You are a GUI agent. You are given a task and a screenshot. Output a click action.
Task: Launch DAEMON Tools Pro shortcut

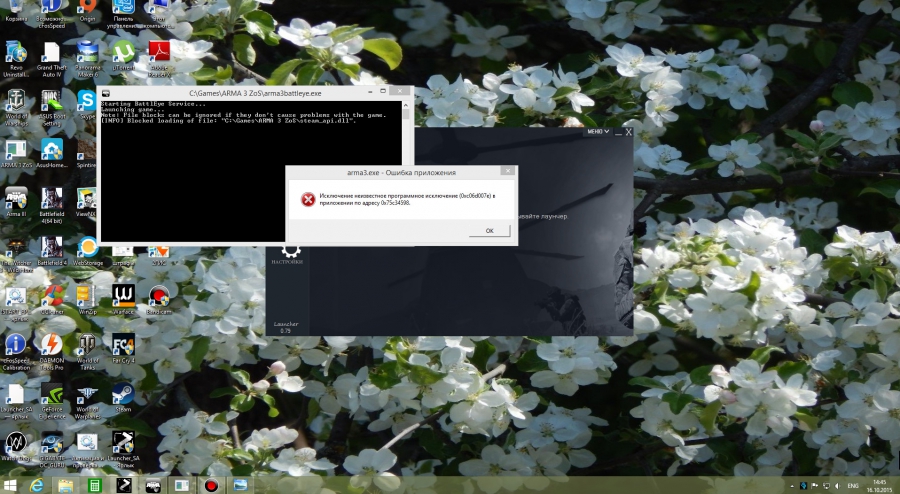click(x=52, y=353)
